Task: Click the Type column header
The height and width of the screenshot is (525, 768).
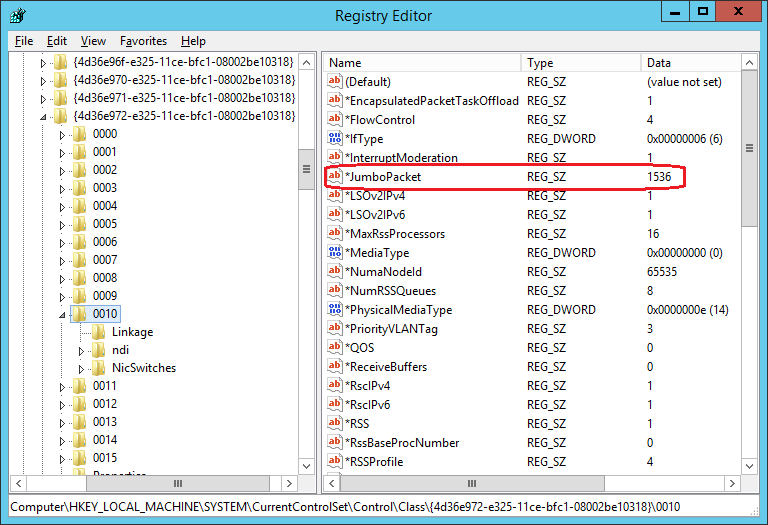Action: tap(580, 63)
